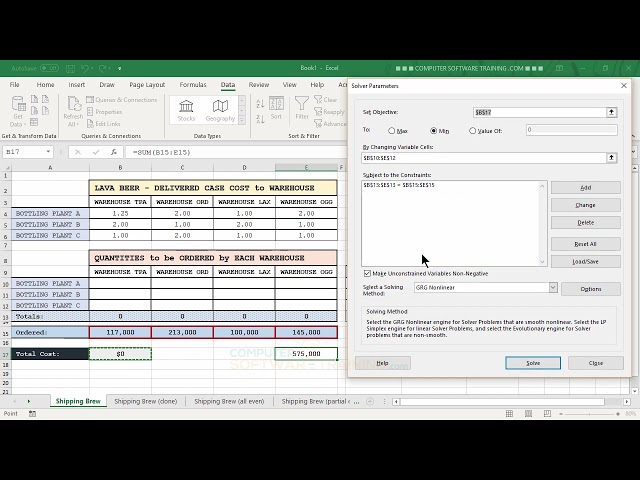640x480 pixels.
Task: Click the Add constraint button
Action: tap(586, 188)
